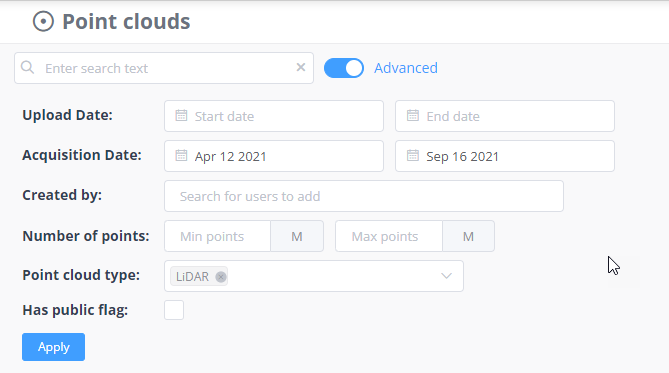
Task: Click the search magnifier icon
Action: [x=27, y=67]
